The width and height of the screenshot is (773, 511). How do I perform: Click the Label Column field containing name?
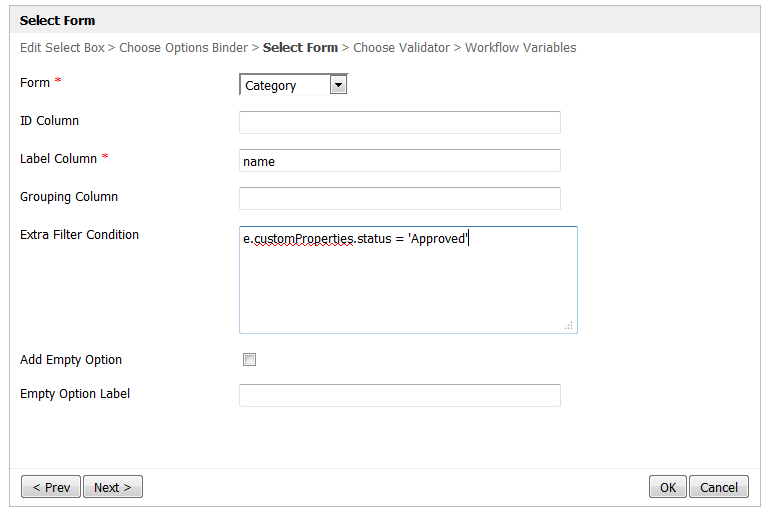point(399,161)
